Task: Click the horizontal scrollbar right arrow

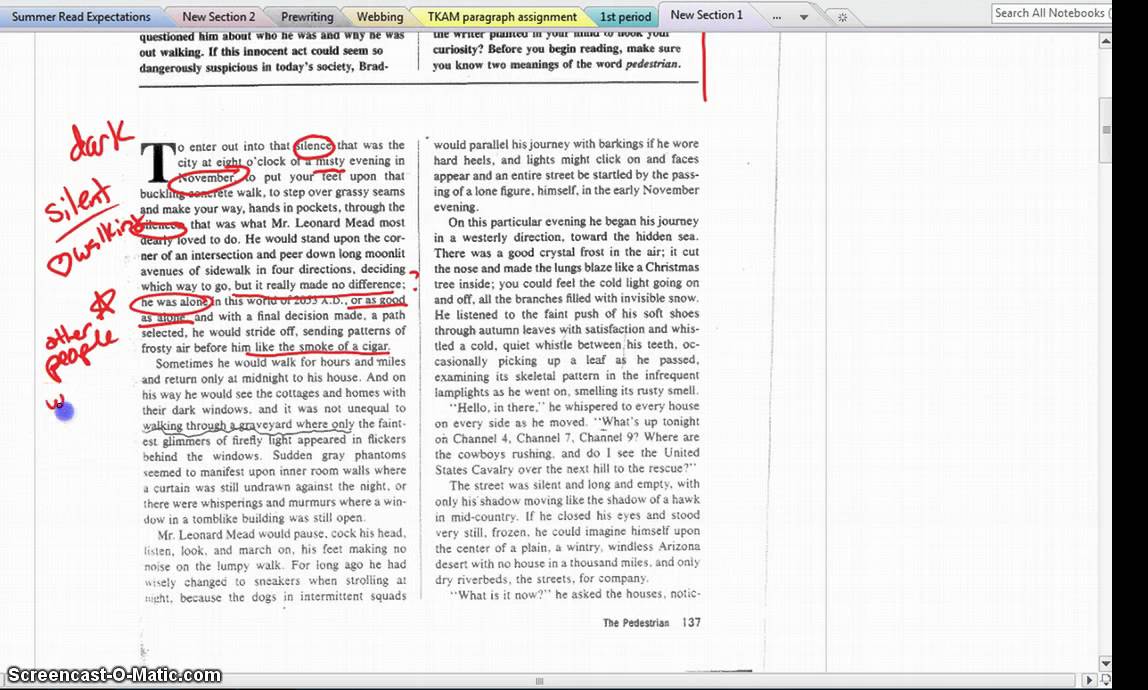Action: click(x=1089, y=680)
